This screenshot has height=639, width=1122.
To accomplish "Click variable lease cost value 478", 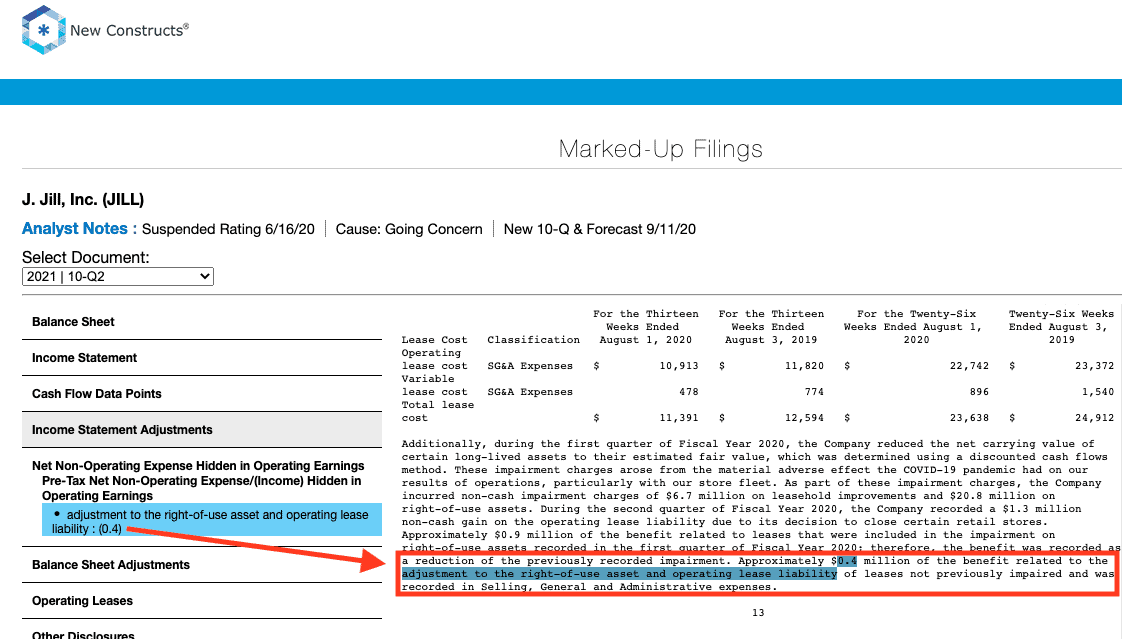I will (688, 392).
